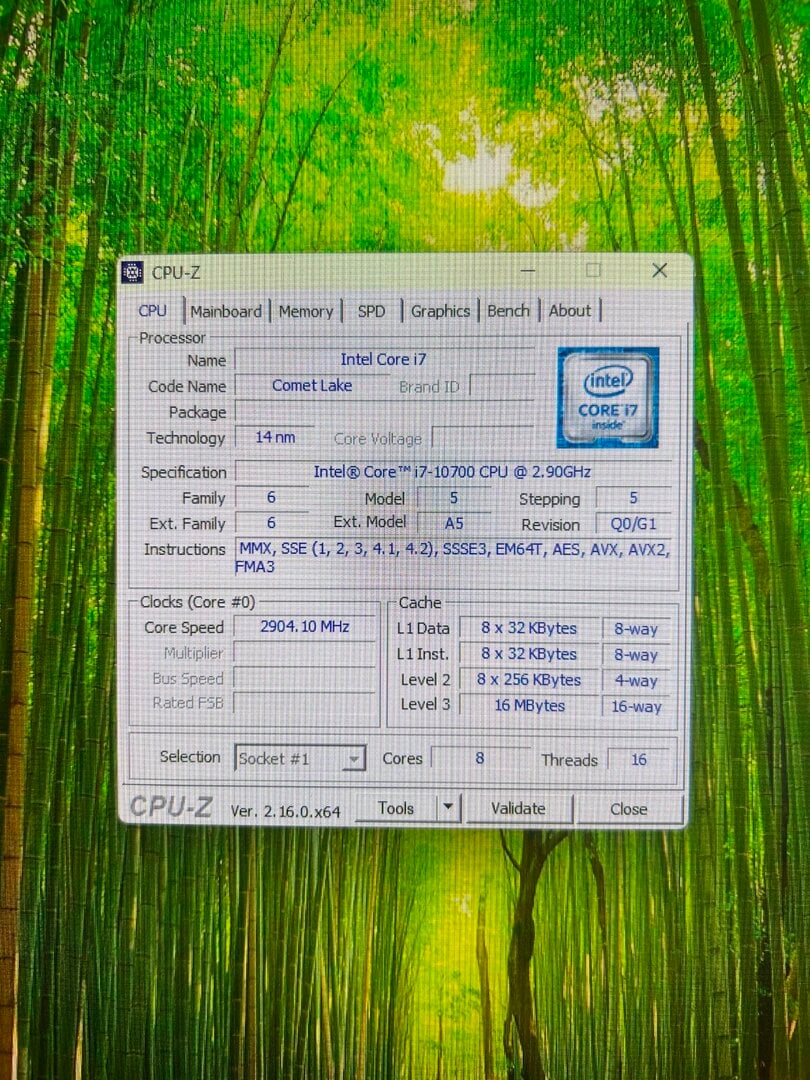The height and width of the screenshot is (1080, 810).
Task: Switch to the SPD tab
Action: tap(371, 312)
